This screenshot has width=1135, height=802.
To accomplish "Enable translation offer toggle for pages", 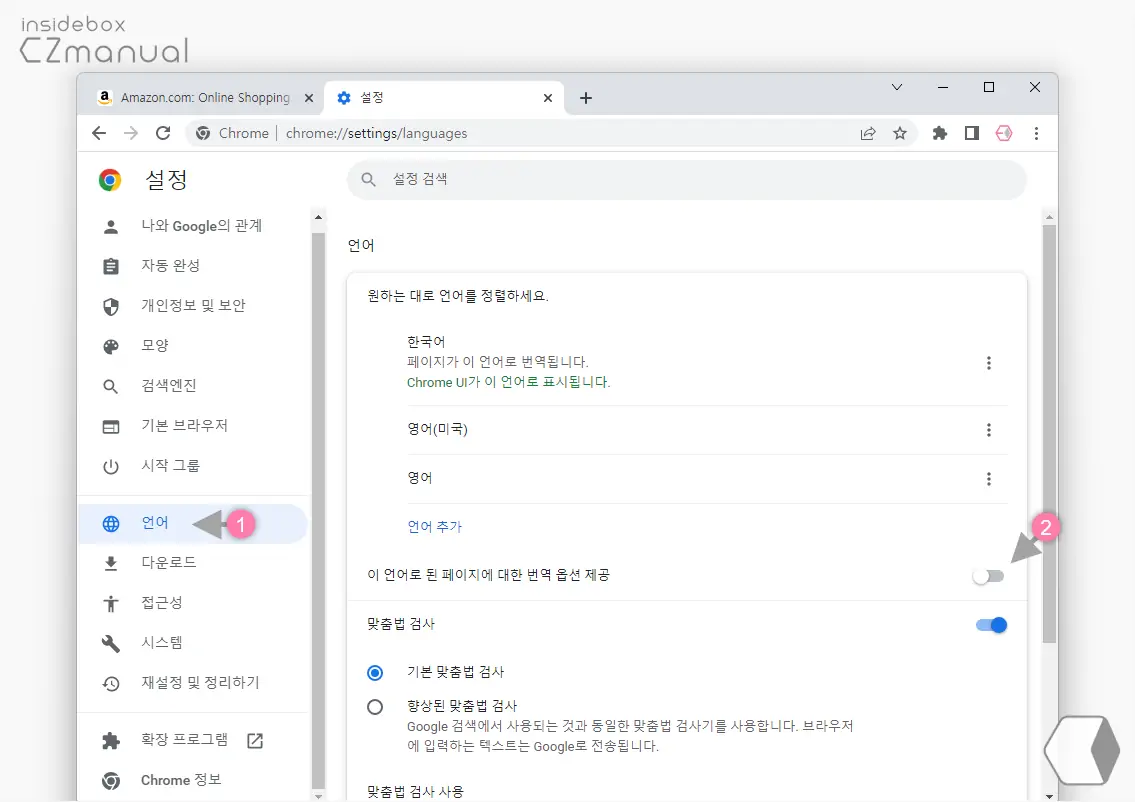I will point(989,576).
